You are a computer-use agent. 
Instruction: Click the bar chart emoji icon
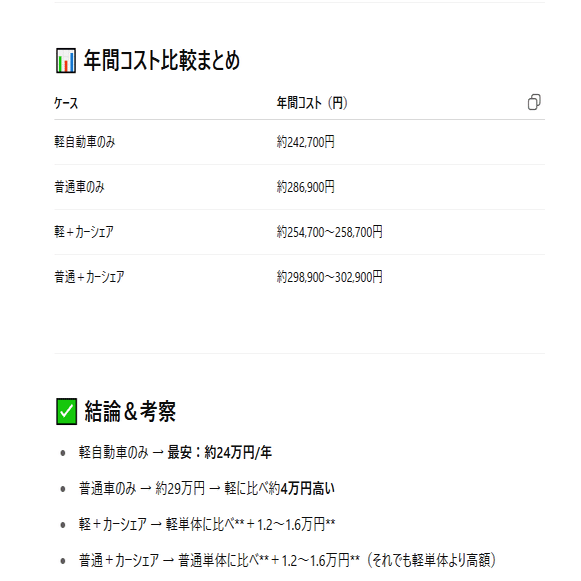66,60
